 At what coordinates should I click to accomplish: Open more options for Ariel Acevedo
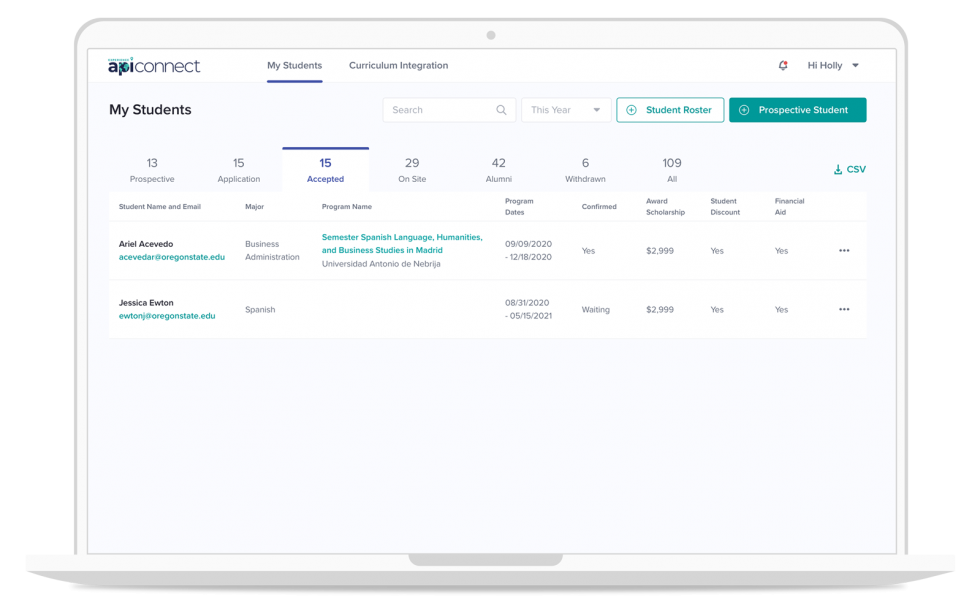coord(844,251)
